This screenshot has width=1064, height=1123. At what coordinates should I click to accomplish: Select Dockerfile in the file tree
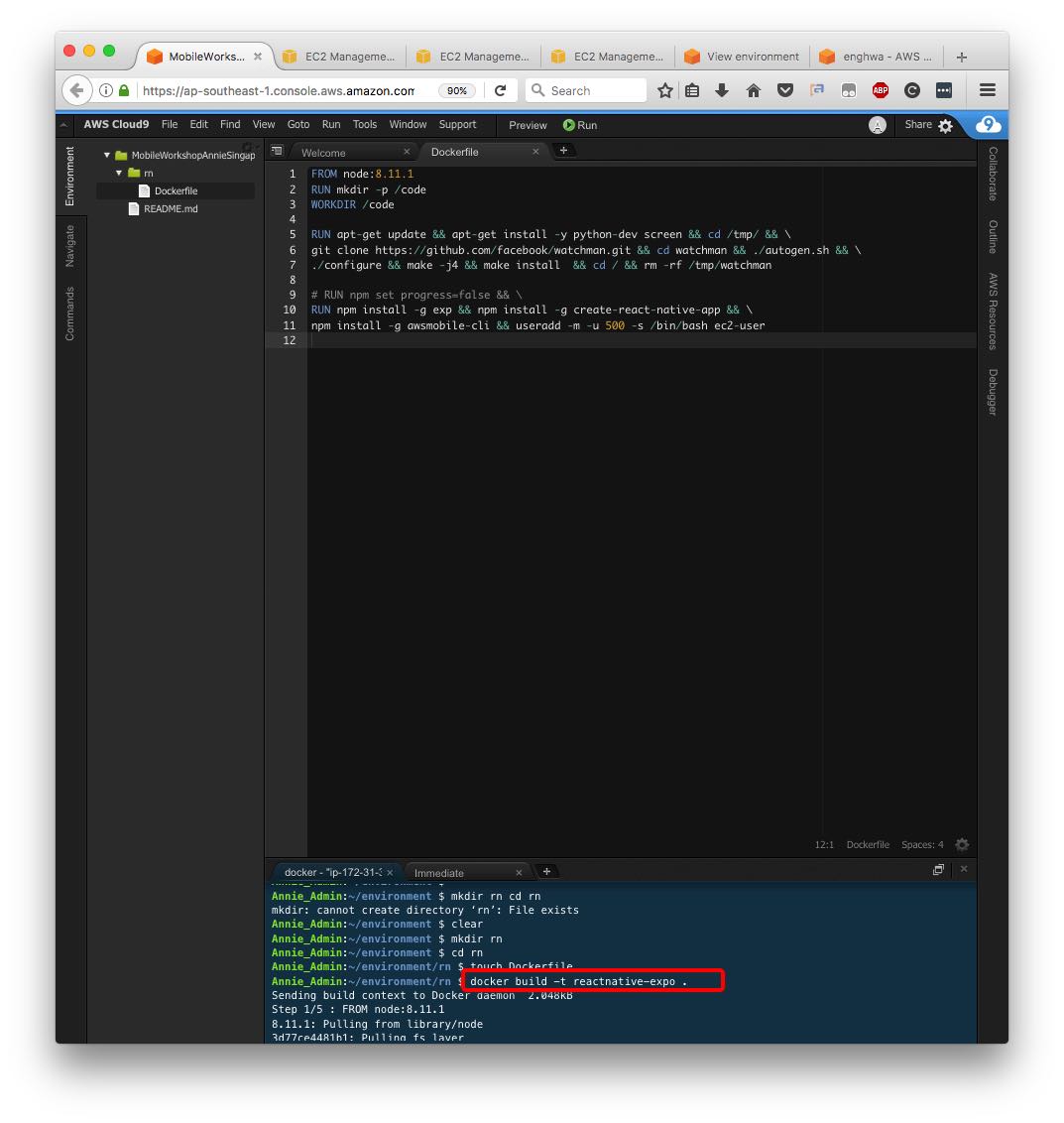click(177, 191)
